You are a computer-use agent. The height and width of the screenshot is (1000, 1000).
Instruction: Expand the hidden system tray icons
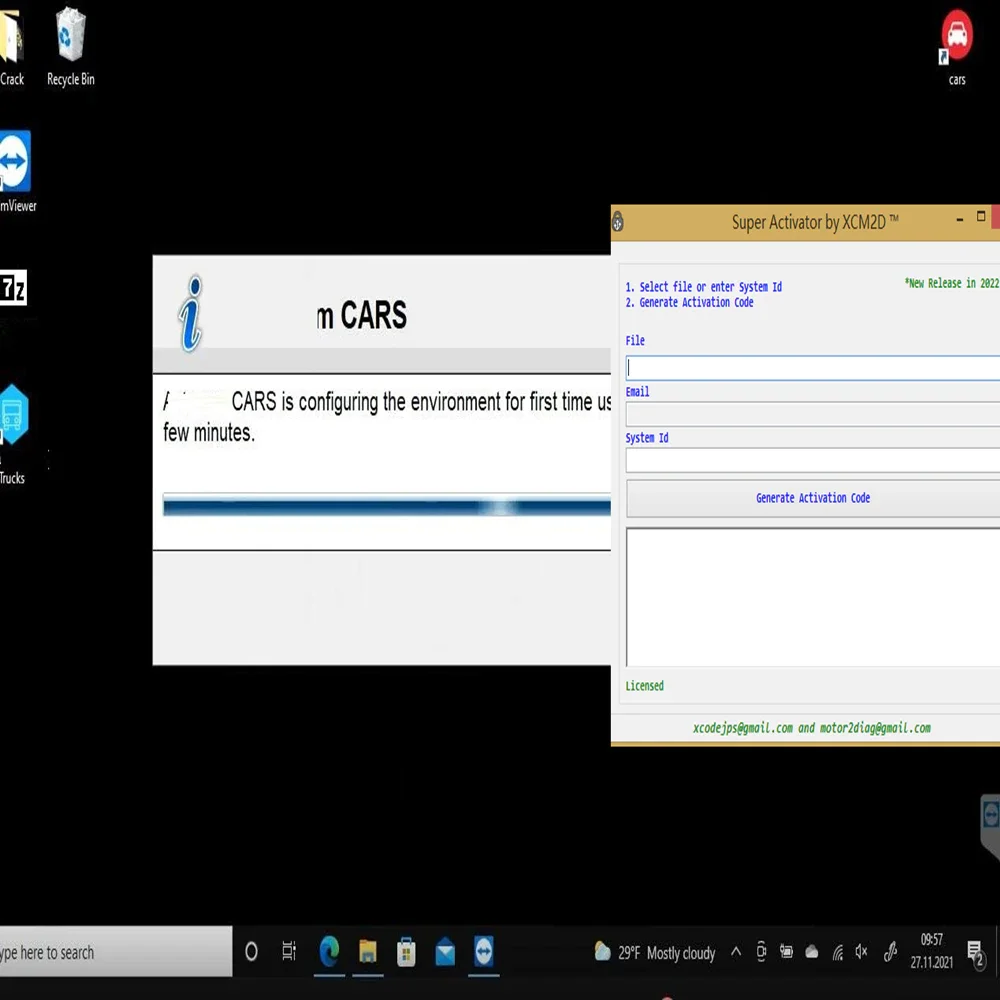click(736, 952)
